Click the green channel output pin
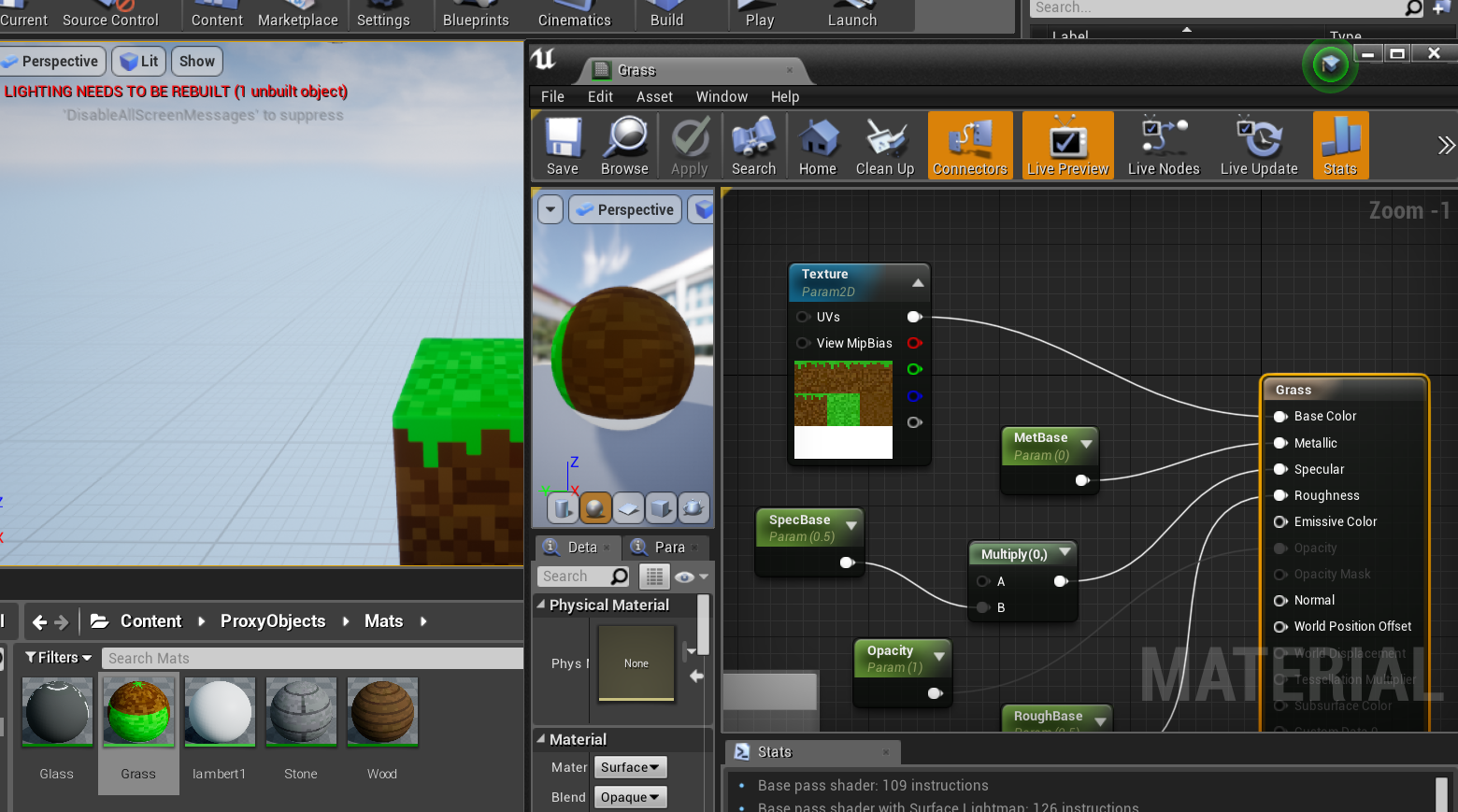 (914, 369)
